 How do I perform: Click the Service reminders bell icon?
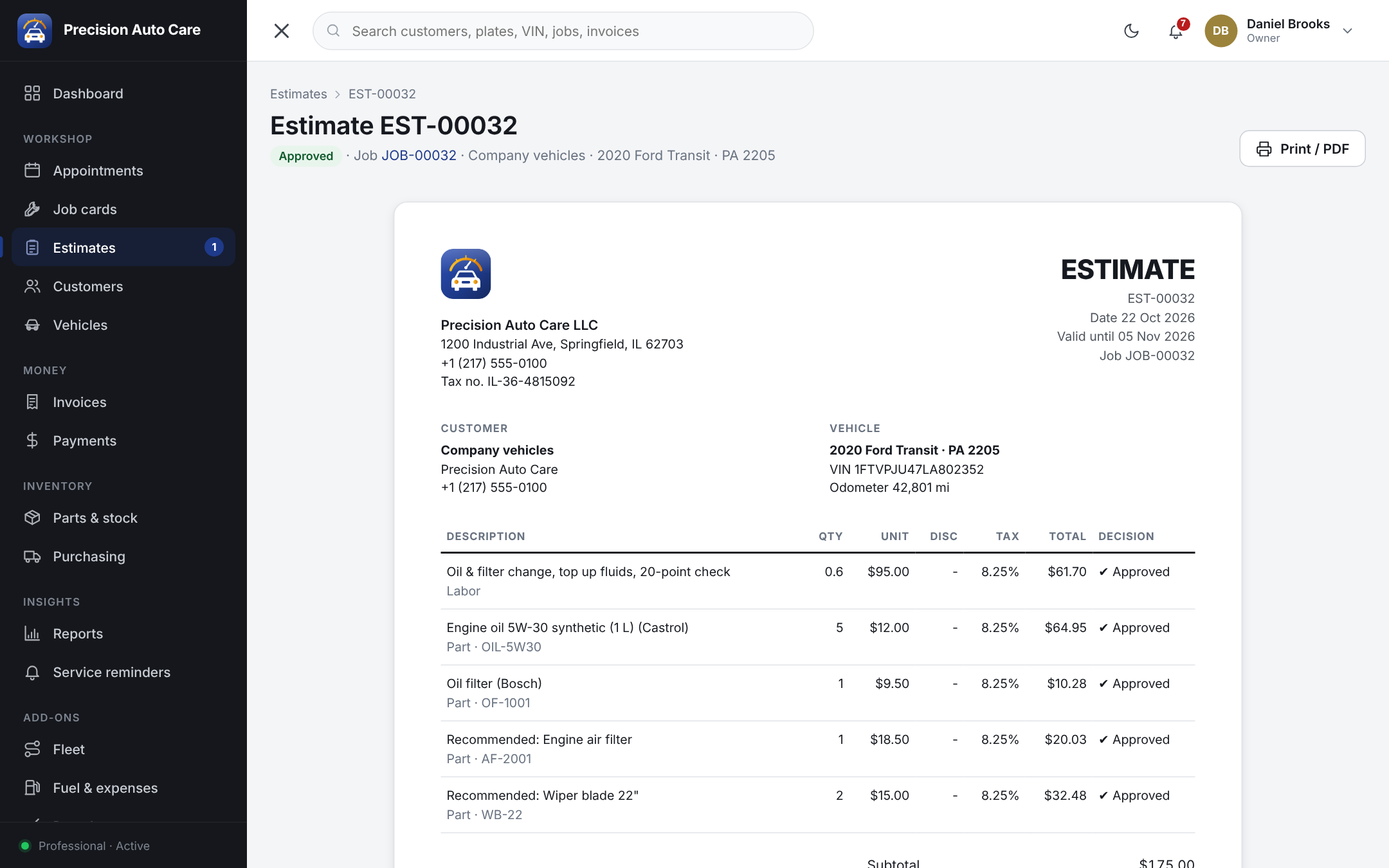[32, 673]
